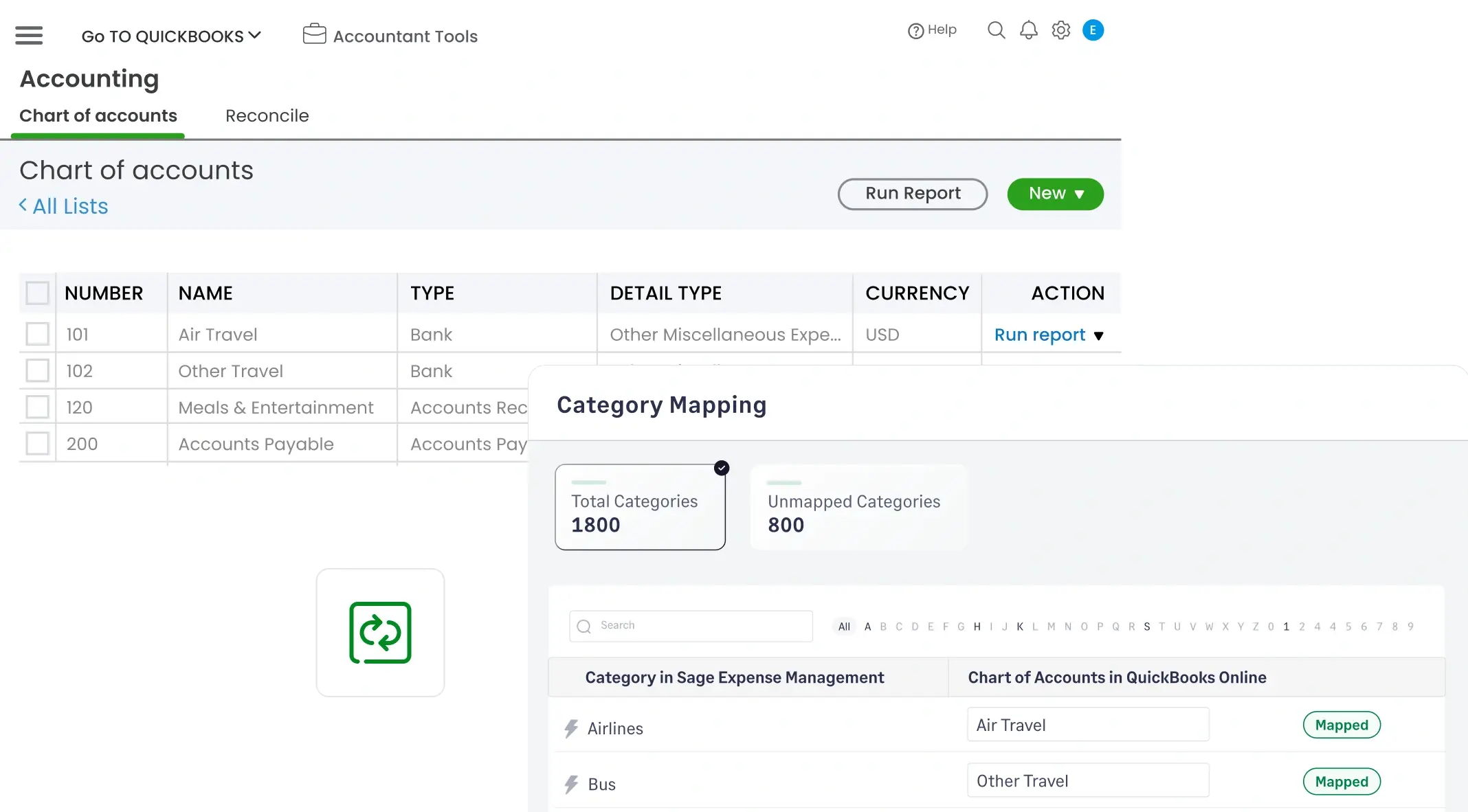Click Run report link for Air Travel

[x=1040, y=335]
